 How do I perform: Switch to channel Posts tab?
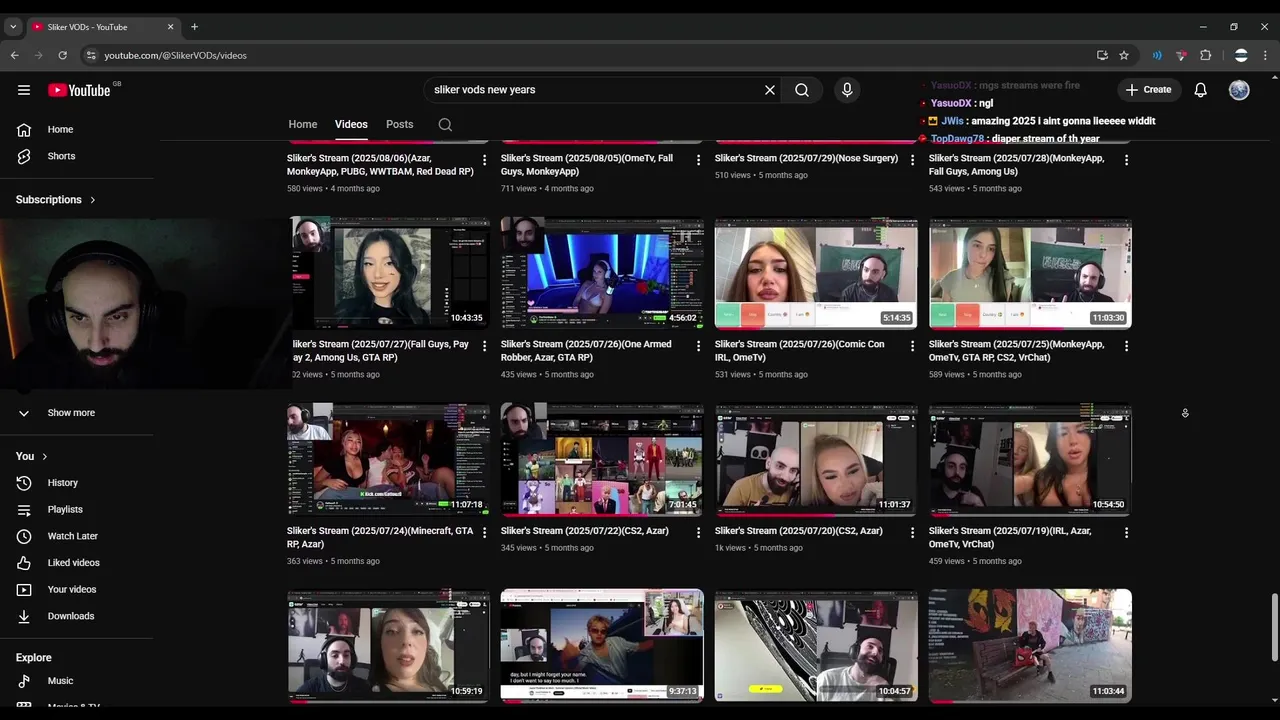tap(400, 124)
